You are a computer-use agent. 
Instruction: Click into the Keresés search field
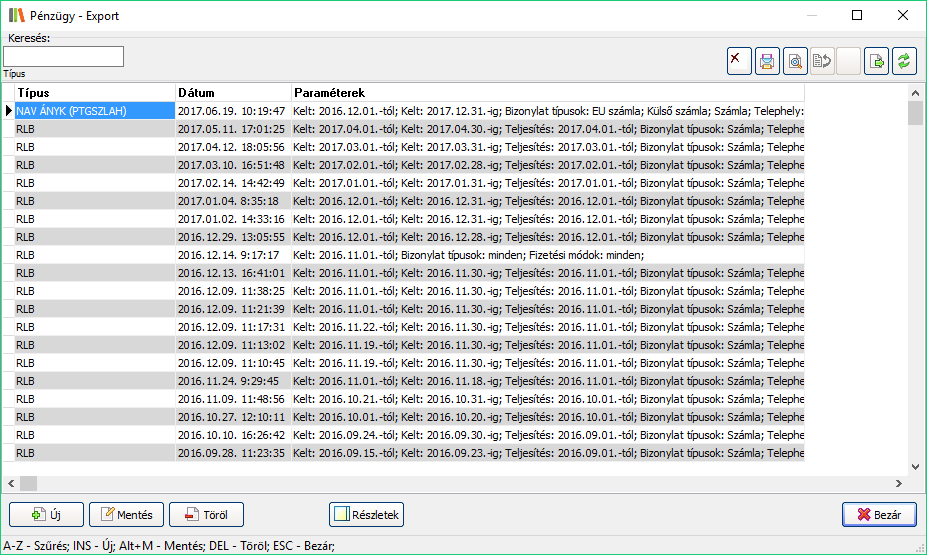tap(64, 57)
